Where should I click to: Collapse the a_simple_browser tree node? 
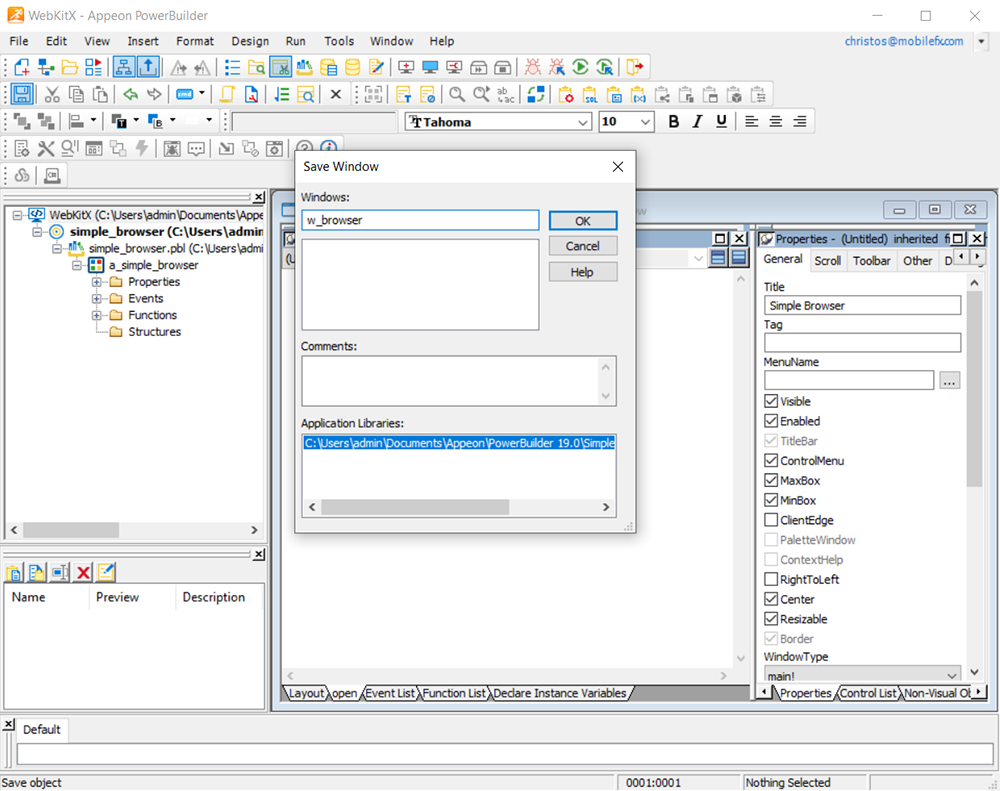77,265
